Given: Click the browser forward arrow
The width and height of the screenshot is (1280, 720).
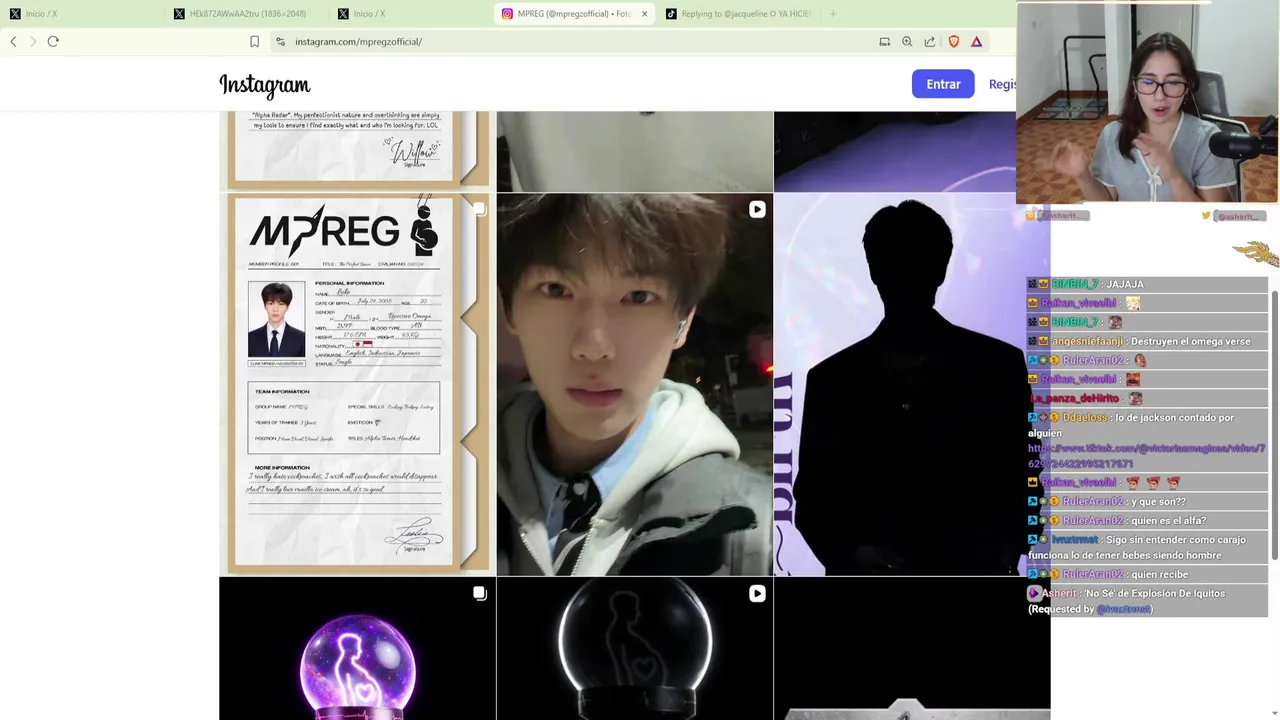Looking at the screenshot, I should pyautogui.click(x=33, y=42).
